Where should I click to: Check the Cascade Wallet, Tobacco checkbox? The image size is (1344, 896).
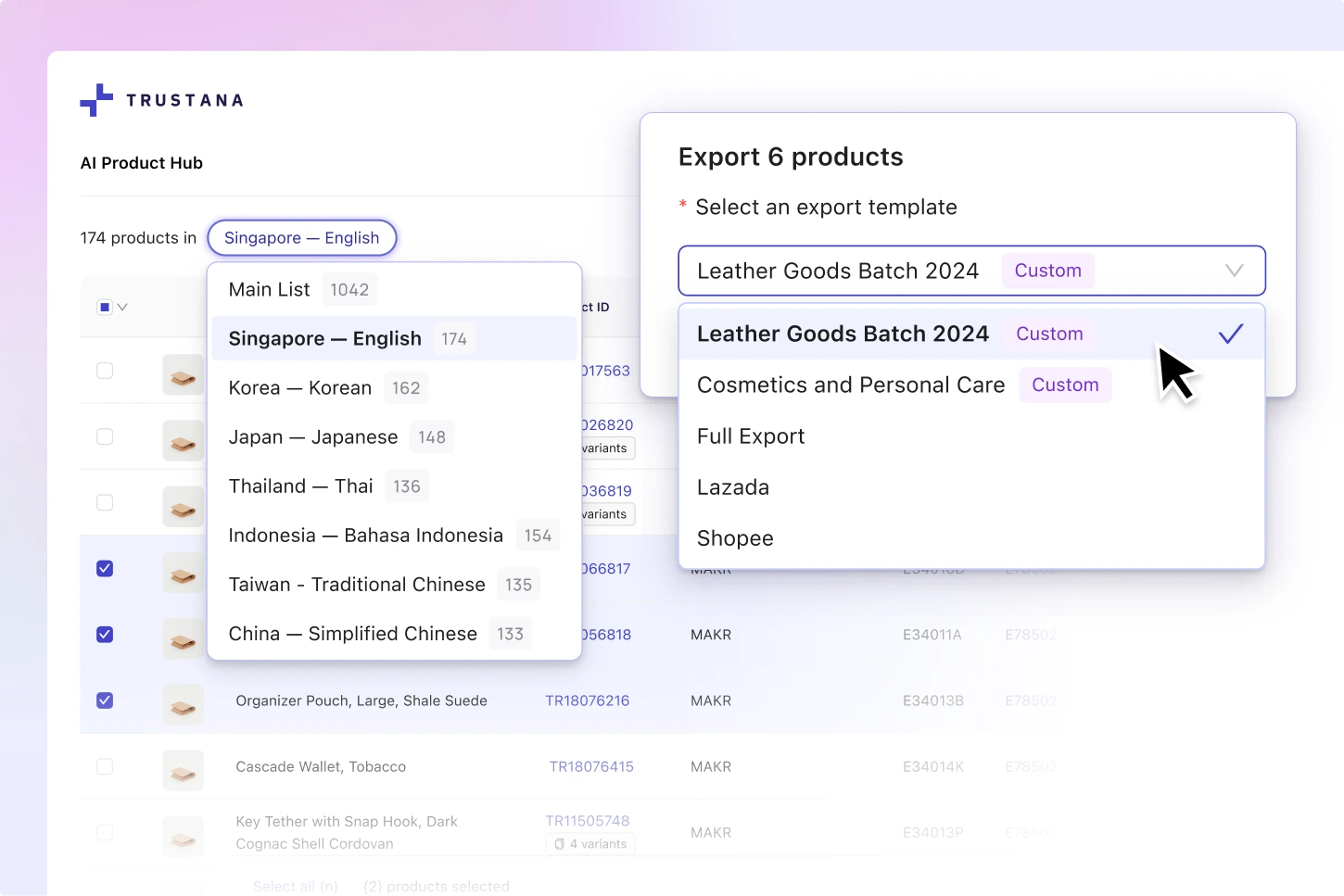[105, 766]
